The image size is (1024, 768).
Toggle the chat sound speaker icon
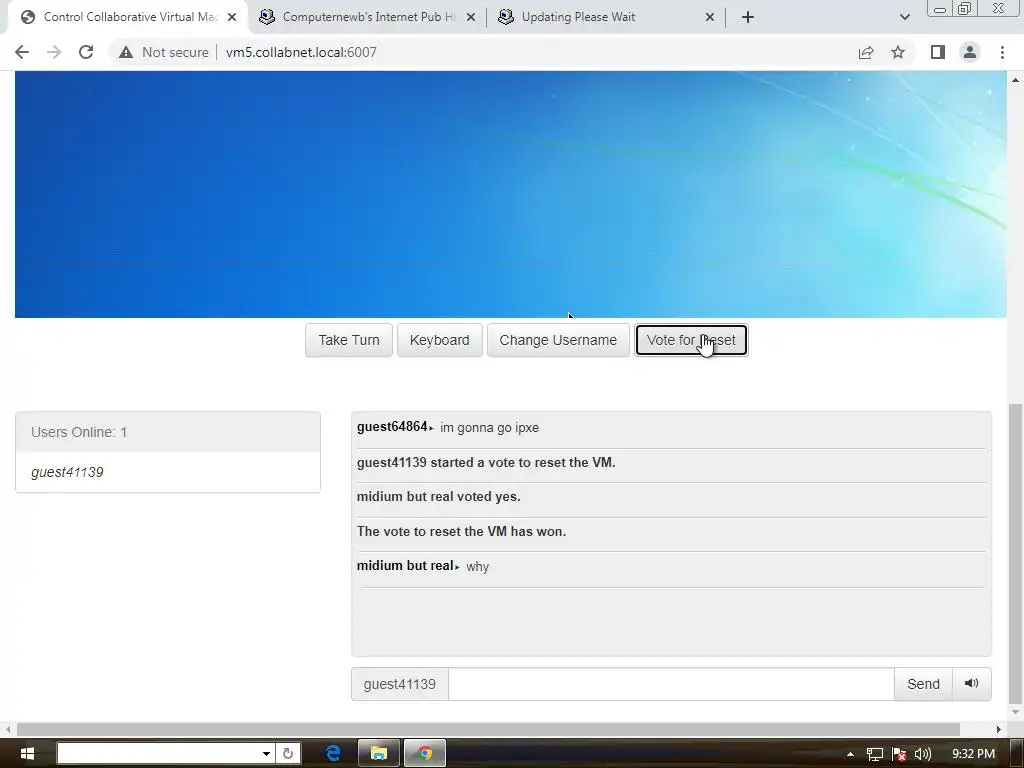pyautogui.click(x=972, y=684)
